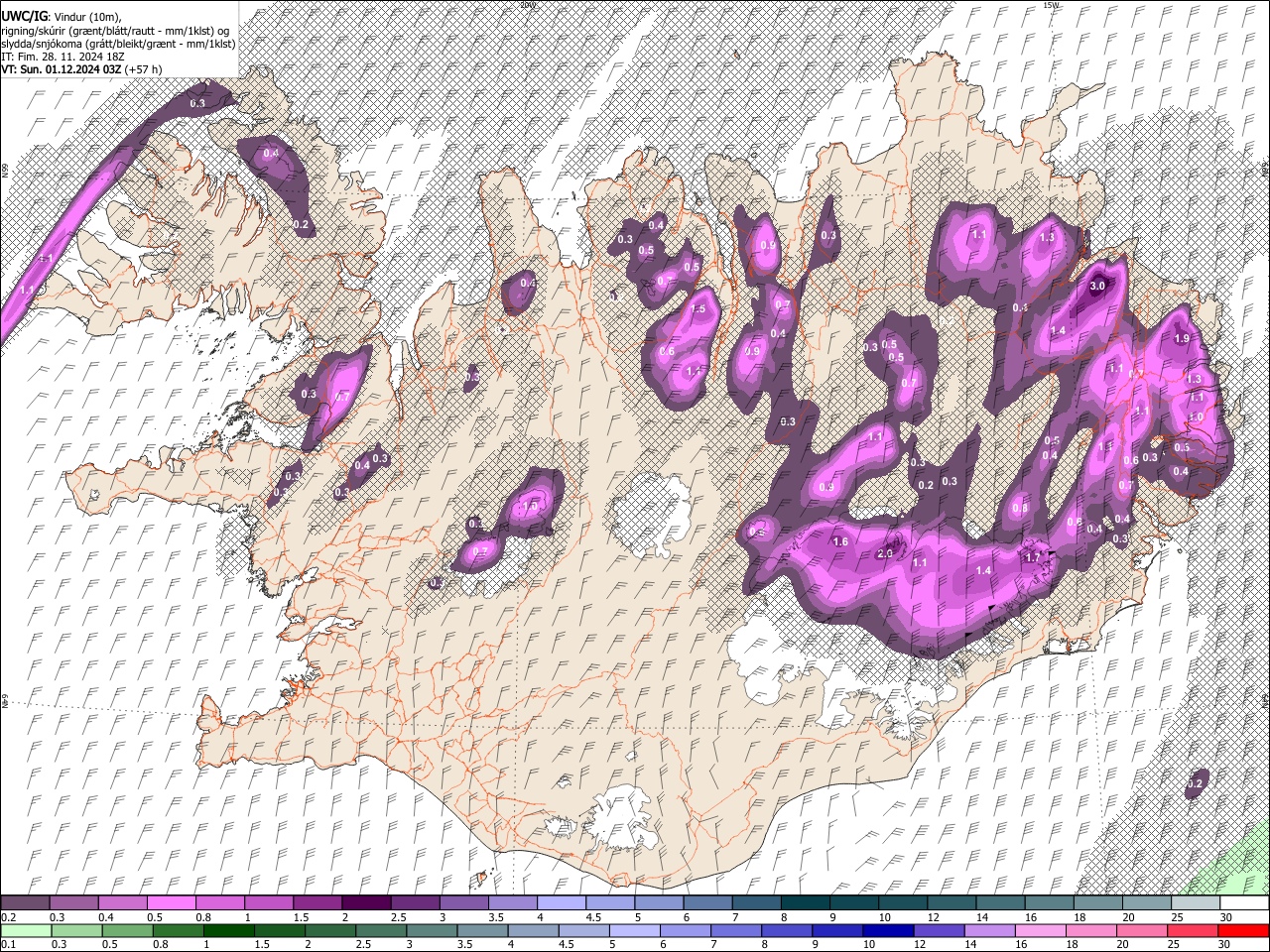Pick light green lower swatch between 0.1 and 0.3
The height and width of the screenshot is (952, 1270).
pyautogui.click(x=25, y=930)
